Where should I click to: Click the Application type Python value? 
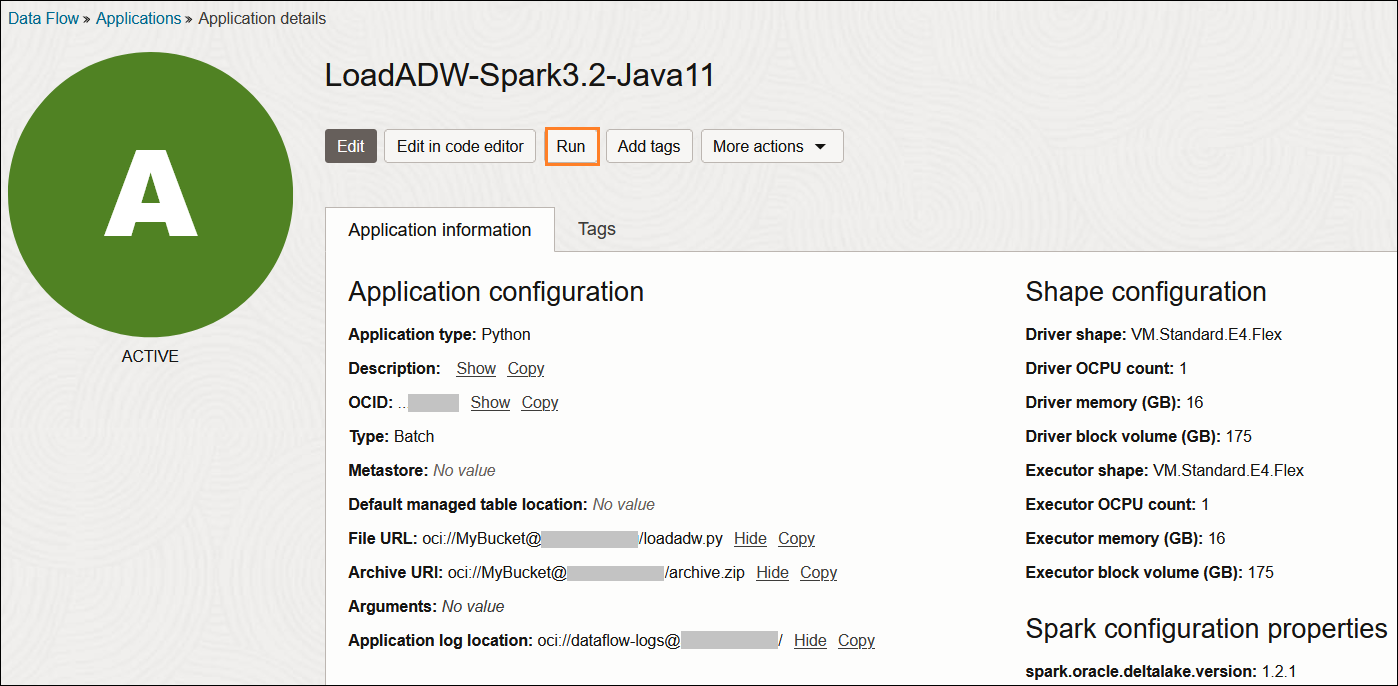point(506,334)
